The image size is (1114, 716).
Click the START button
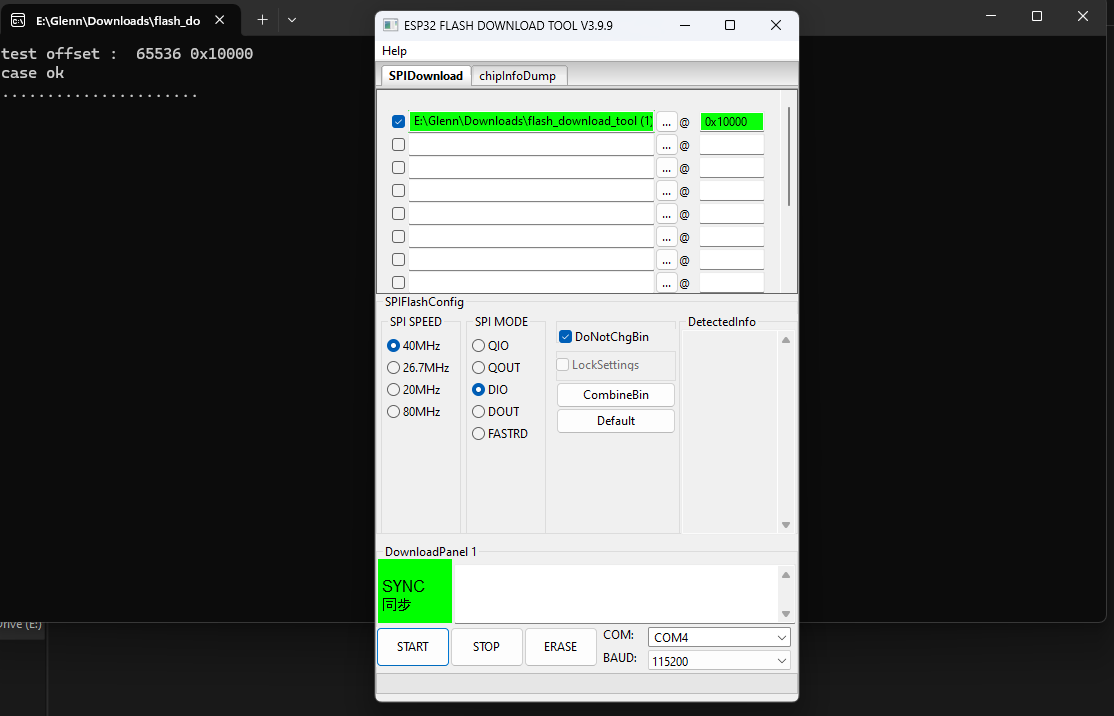tap(413, 647)
